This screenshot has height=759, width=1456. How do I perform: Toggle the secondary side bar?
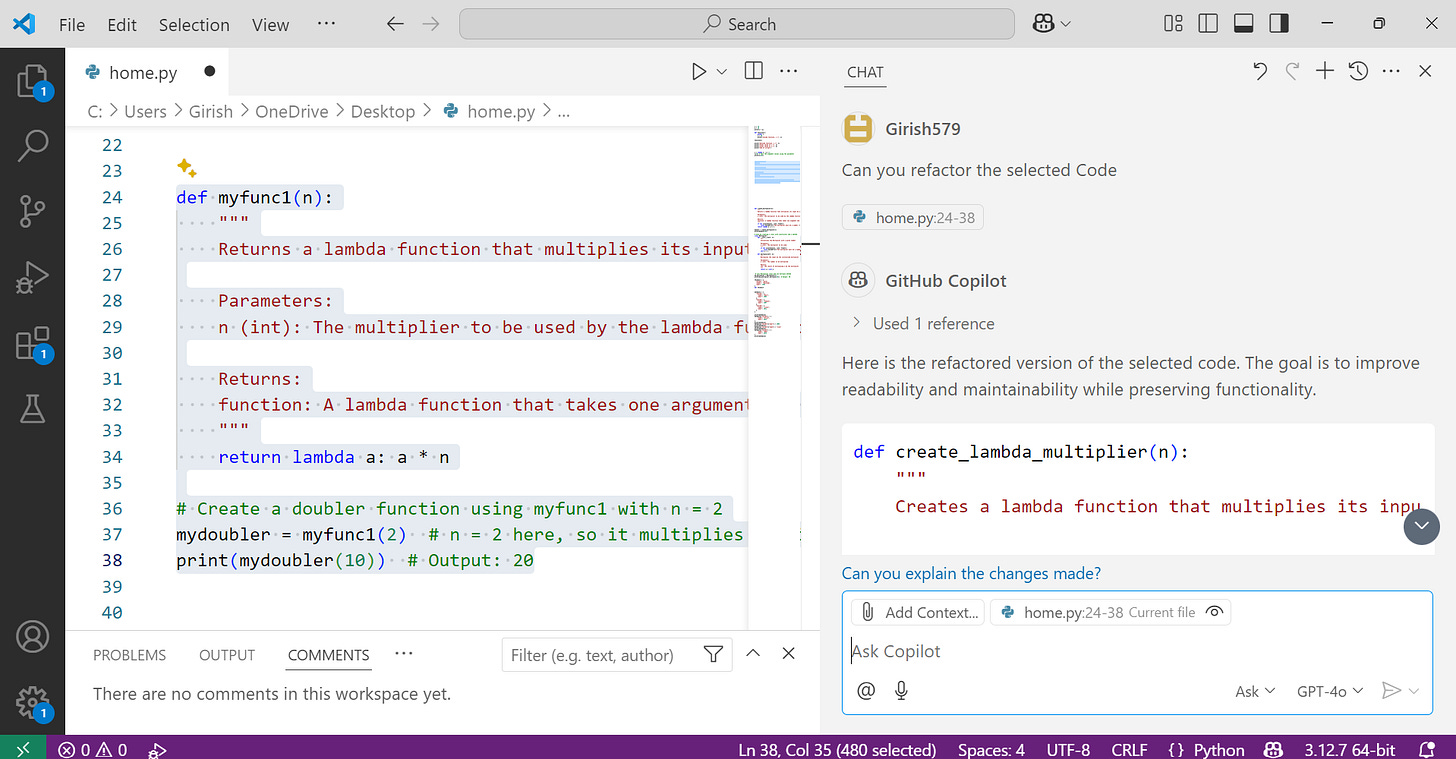[x=1278, y=22]
